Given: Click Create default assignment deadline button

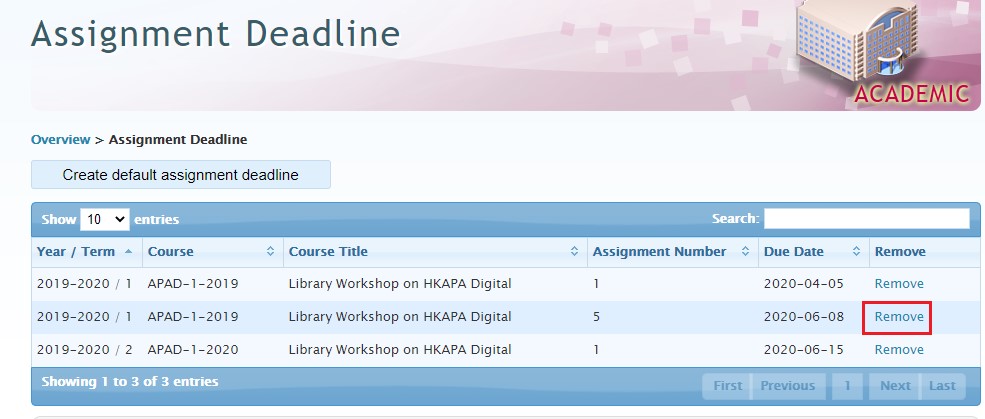Looking at the screenshot, I should tap(180, 175).
